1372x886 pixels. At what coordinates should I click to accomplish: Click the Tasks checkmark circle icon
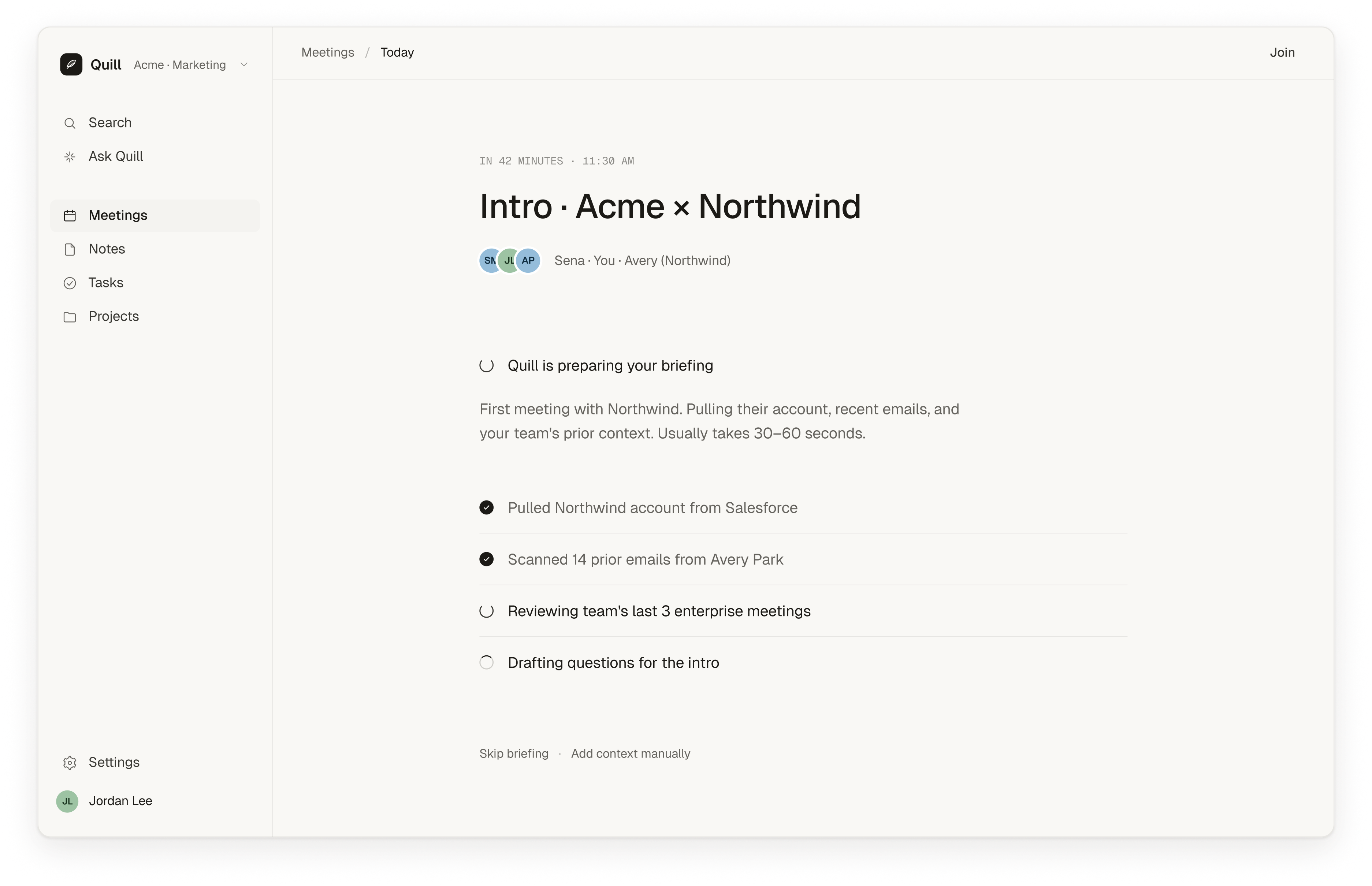pos(70,283)
